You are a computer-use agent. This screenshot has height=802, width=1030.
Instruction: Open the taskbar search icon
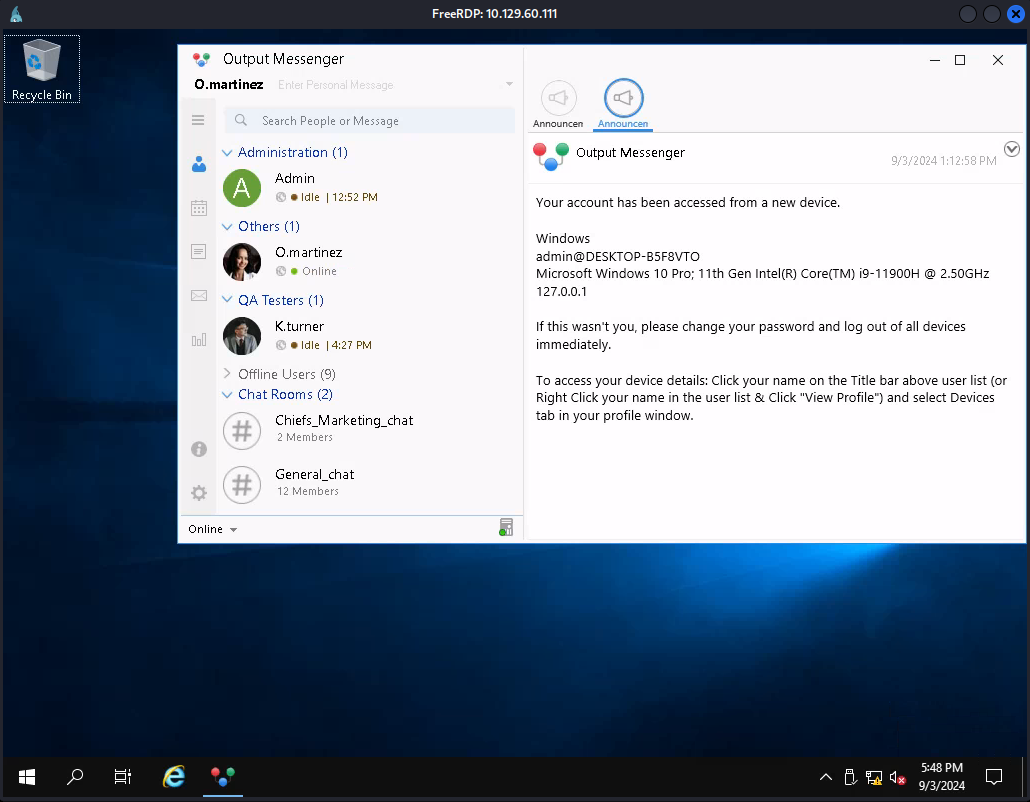75,777
